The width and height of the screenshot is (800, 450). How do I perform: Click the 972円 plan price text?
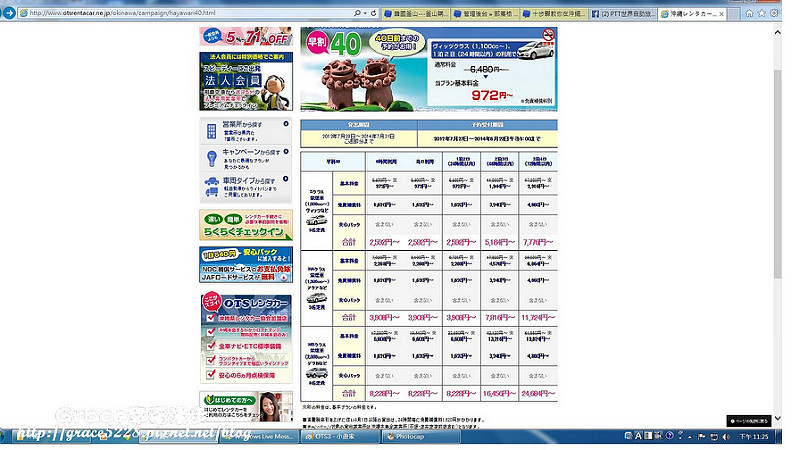(x=491, y=95)
